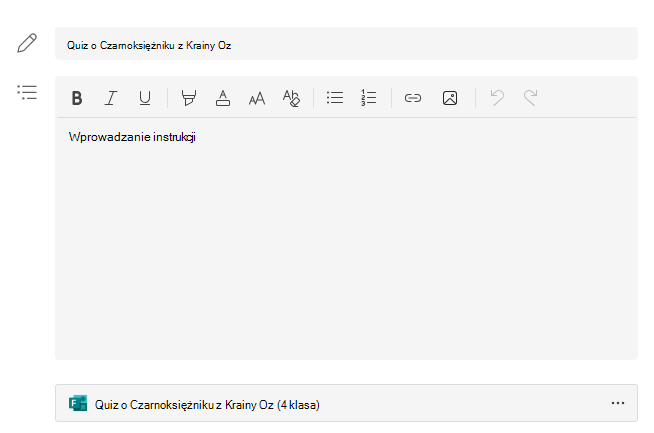This screenshot has height=433, width=654.
Task: Toggle Underline formatting
Action: point(145,98)
